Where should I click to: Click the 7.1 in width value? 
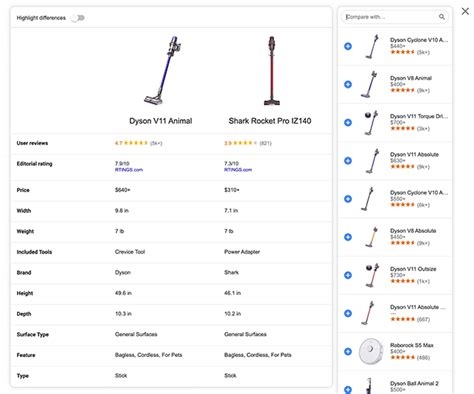click(x=231, y=211)
